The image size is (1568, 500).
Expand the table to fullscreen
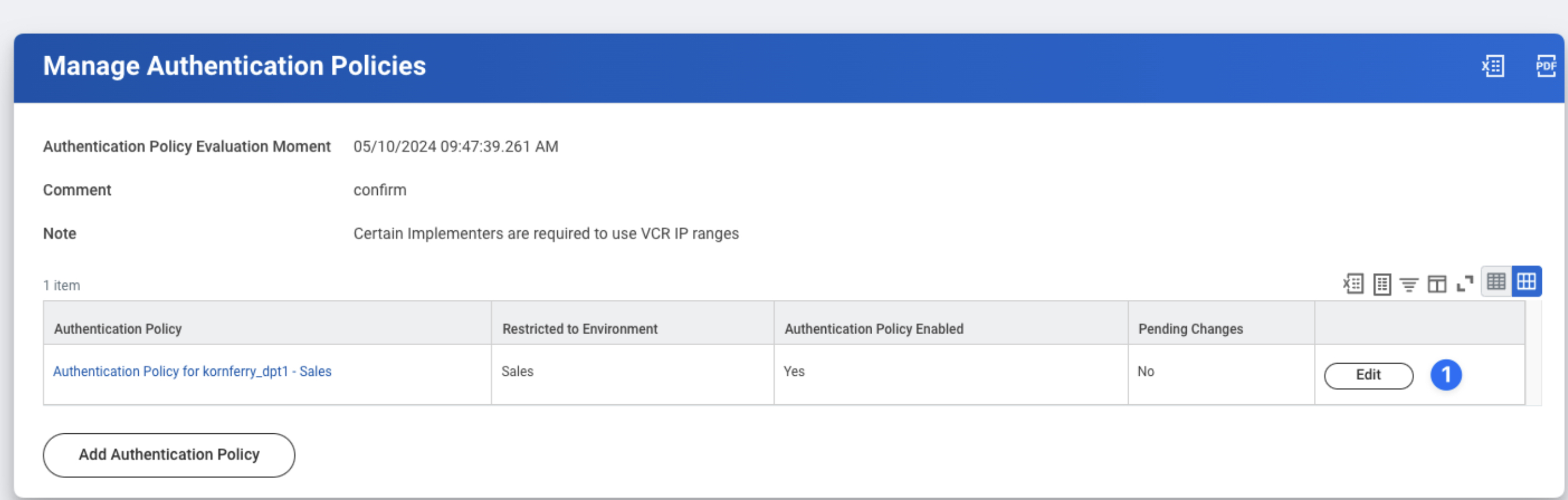pyautogui.click(x=1465, y=284)
